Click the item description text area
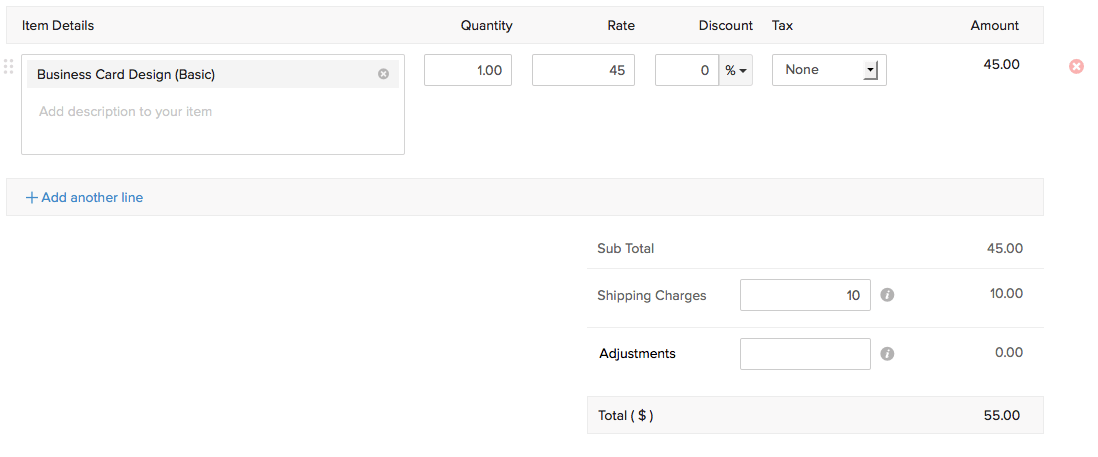 [x=212, y=125]
